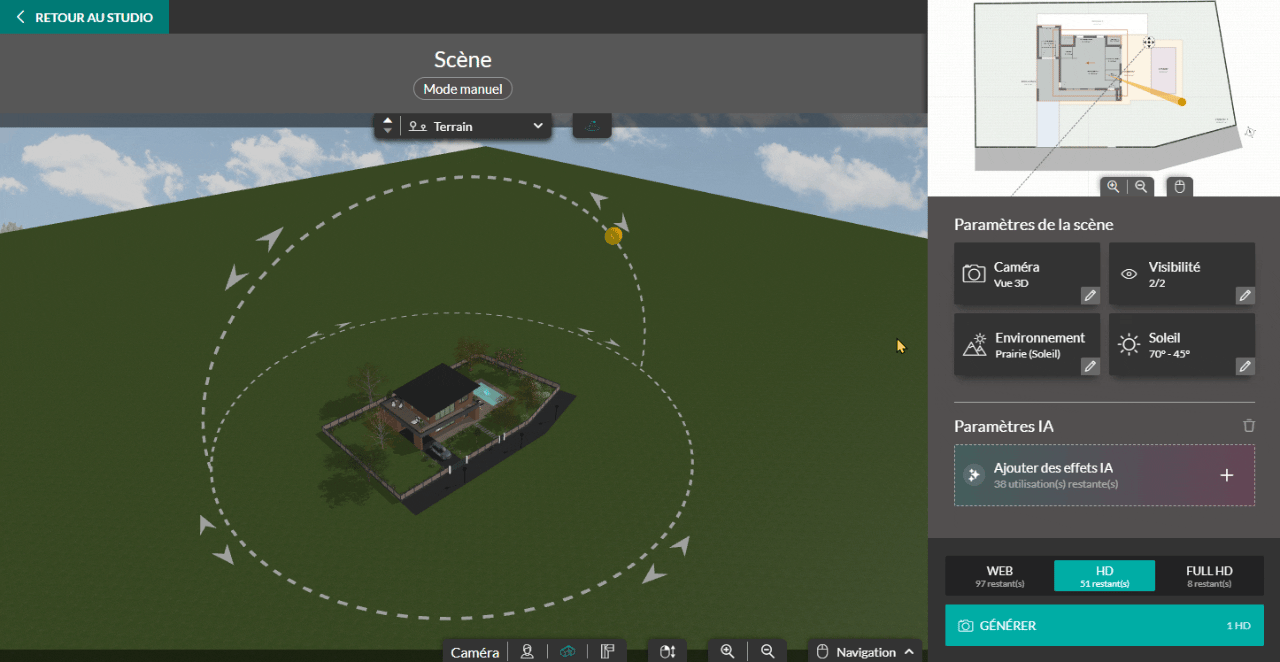Select the first-person camera icon
The image size is (1280, 662).
(527, 651)
